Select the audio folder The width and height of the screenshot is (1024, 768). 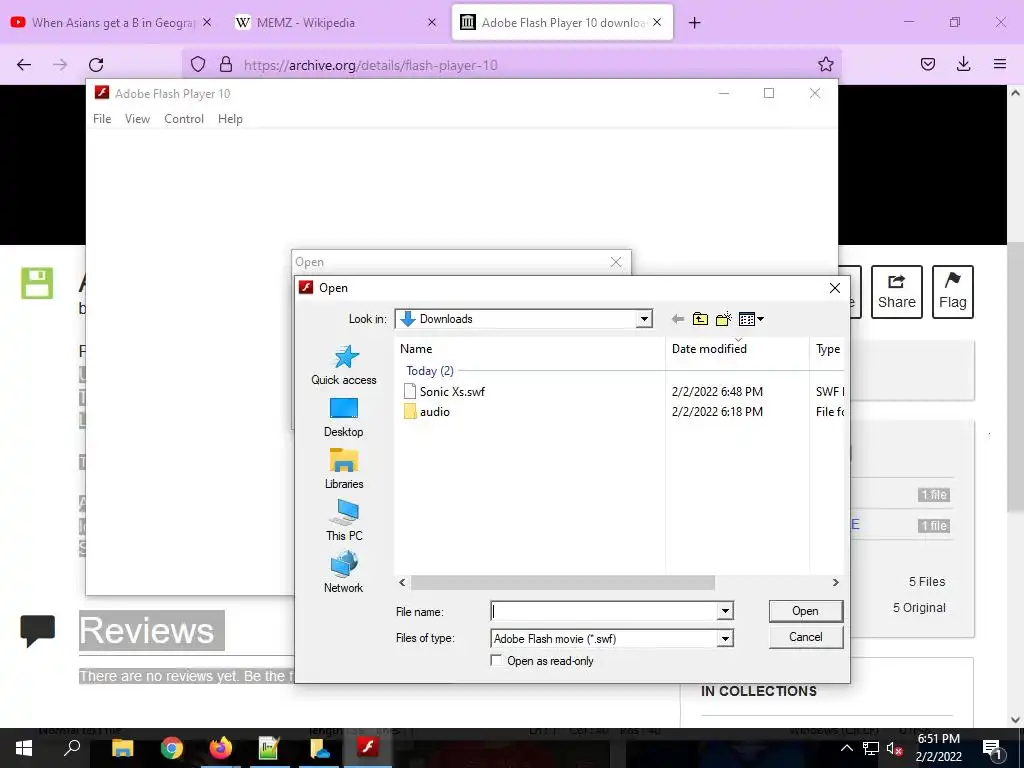pos(427,411)
